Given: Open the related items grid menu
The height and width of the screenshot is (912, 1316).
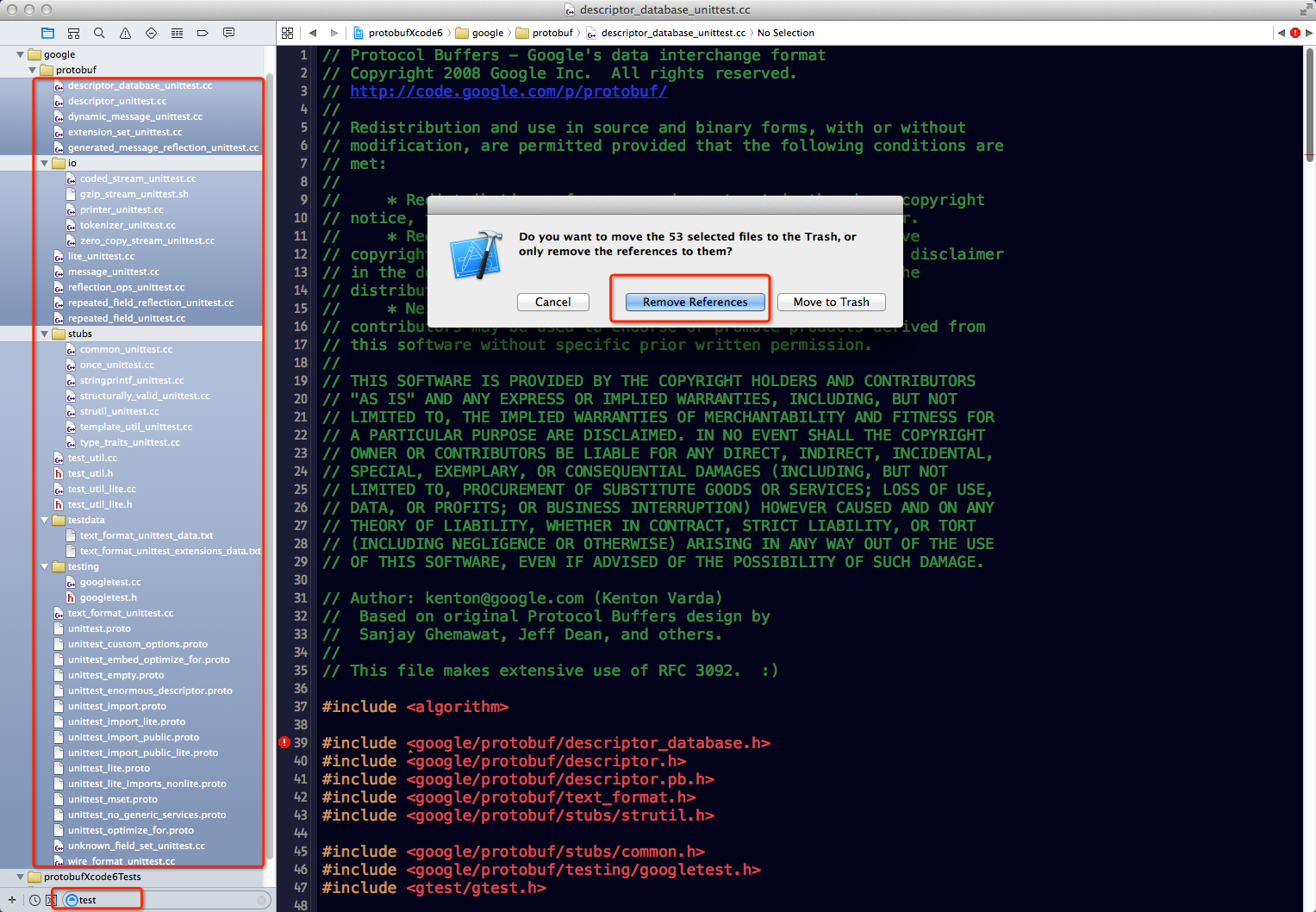Looking at the screenshot, I should (x=287, y=33).
